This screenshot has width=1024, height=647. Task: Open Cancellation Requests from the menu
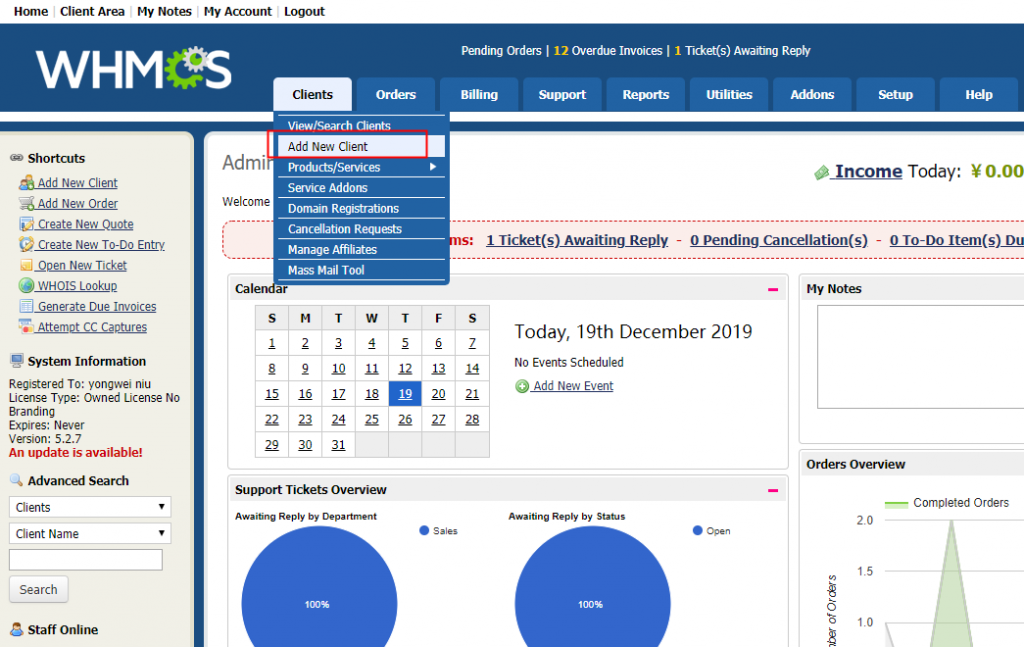point(362,229)
